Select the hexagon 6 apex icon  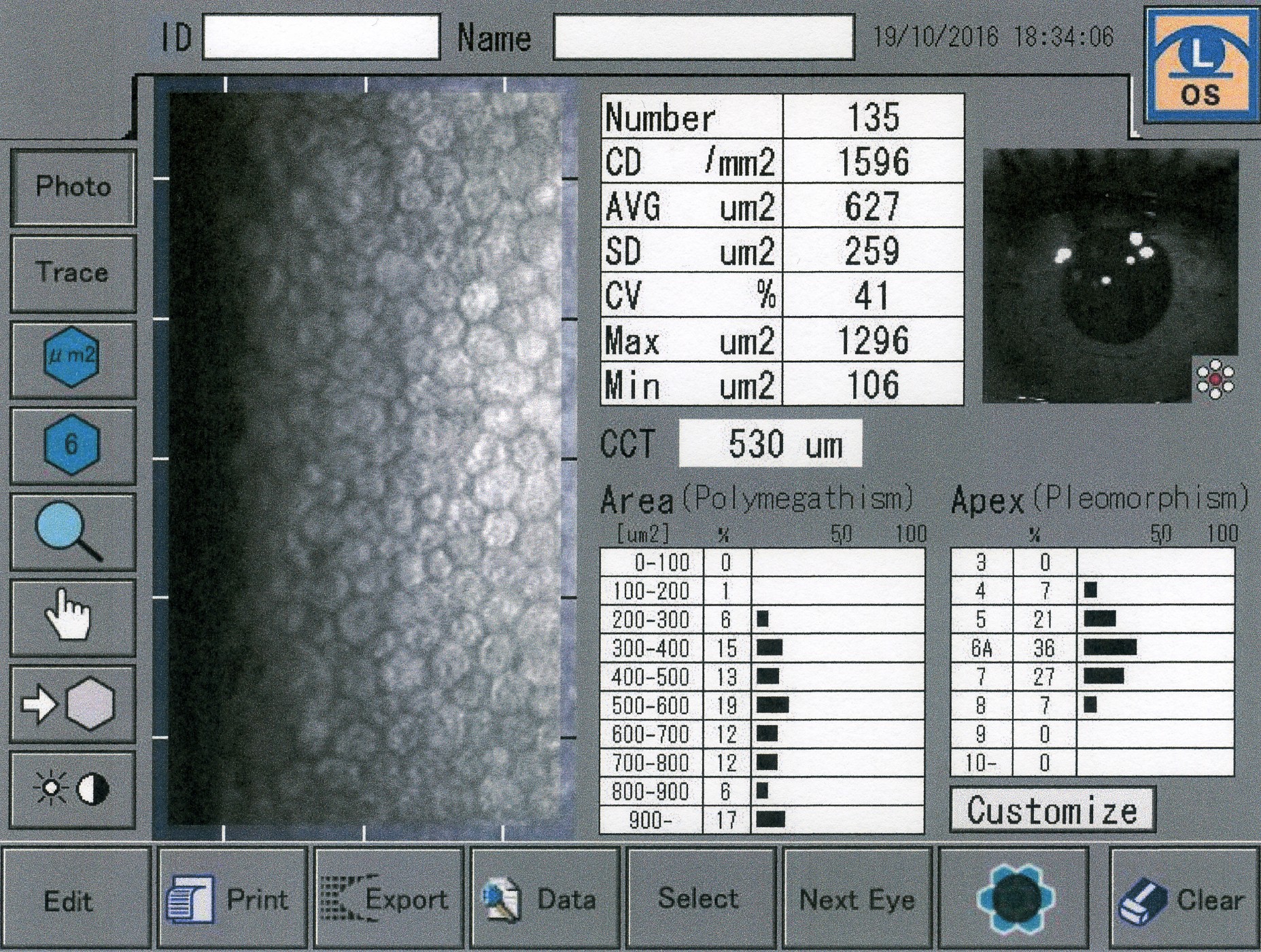pos(72,445)
